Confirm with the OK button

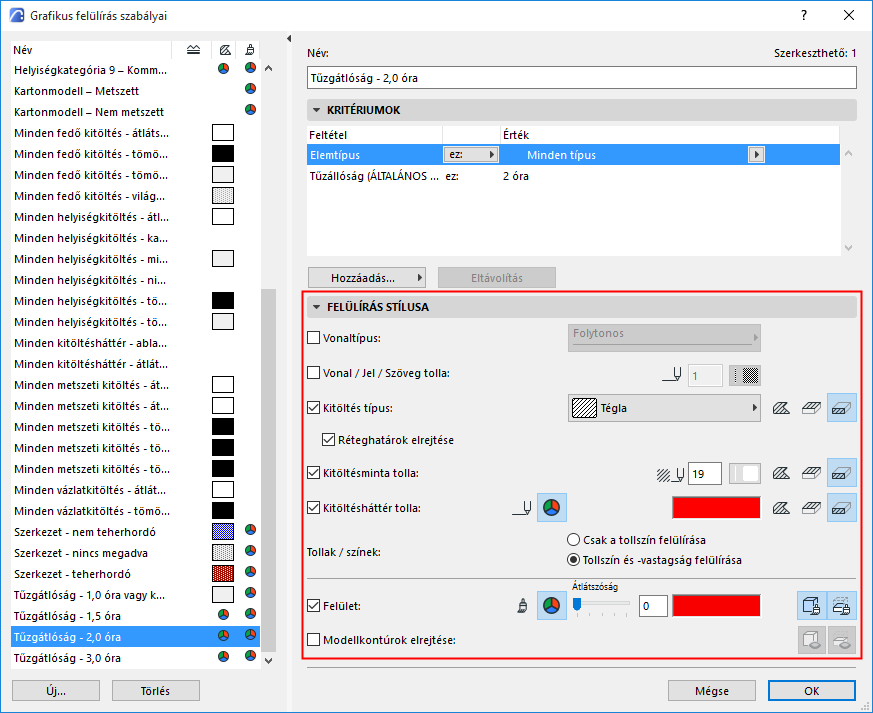(812, 691)
